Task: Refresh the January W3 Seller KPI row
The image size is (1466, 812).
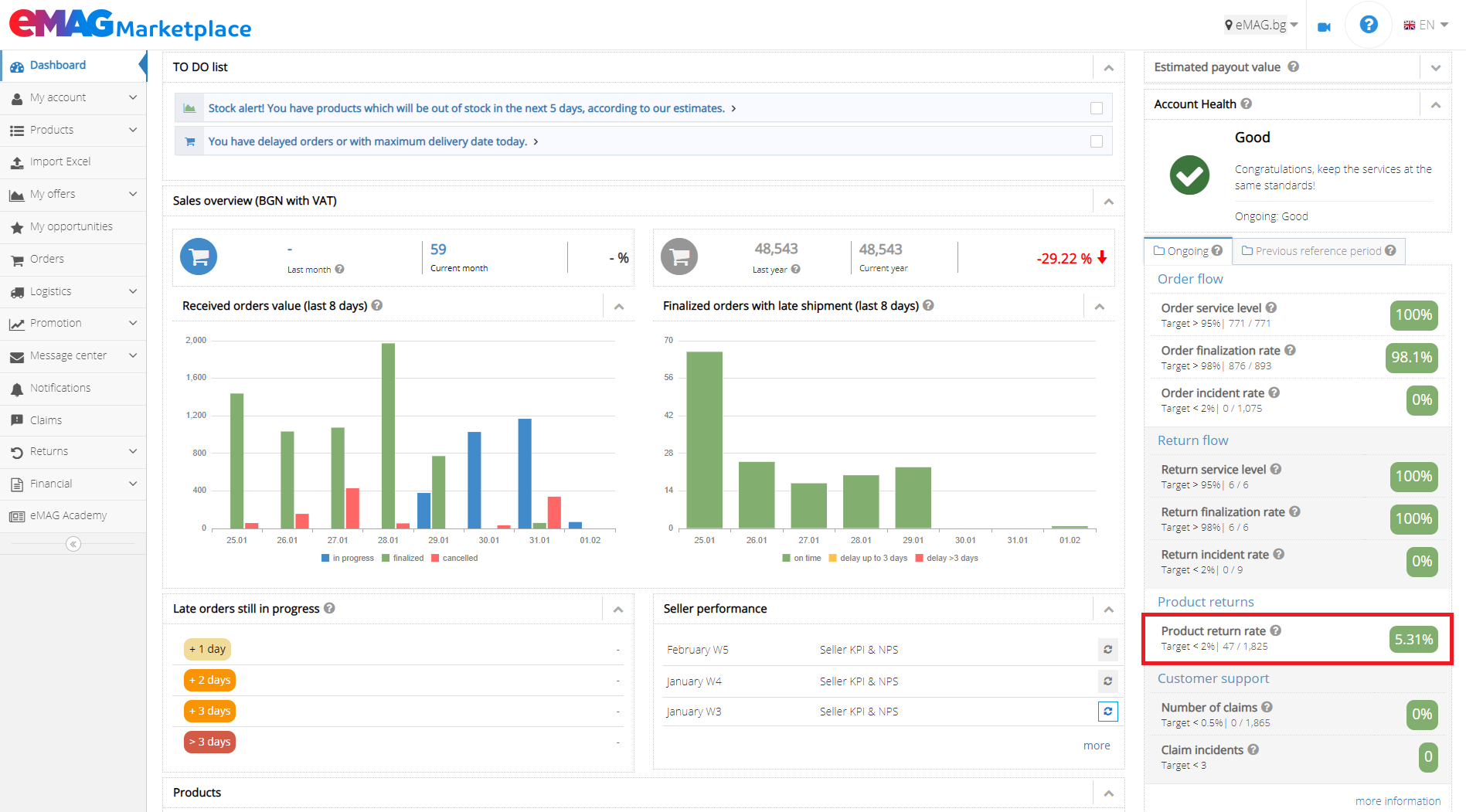Action: point(1107,711)
